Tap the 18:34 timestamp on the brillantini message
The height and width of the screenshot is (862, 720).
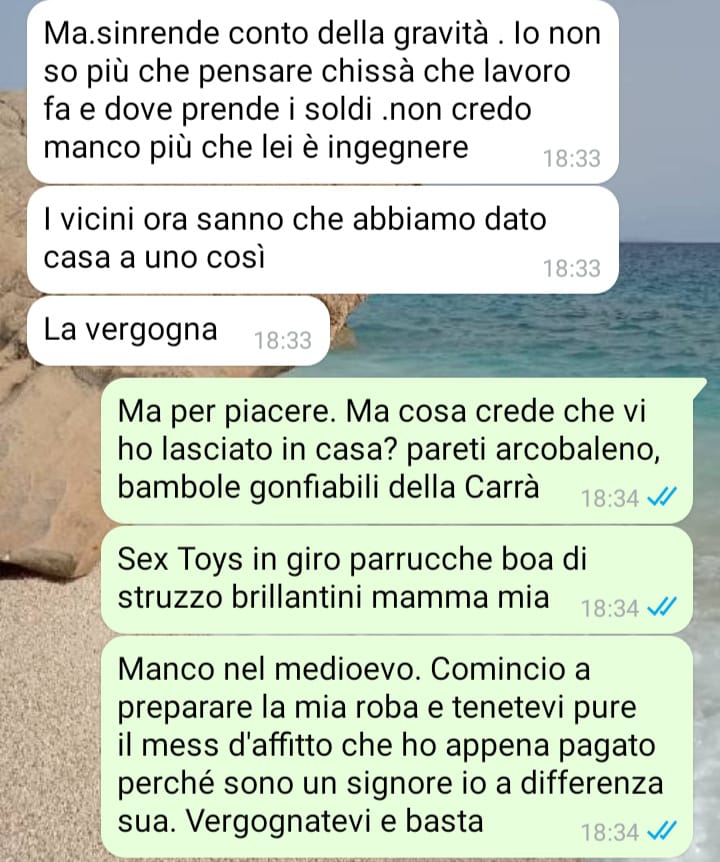pyautogui.click(x=610, y=609)
